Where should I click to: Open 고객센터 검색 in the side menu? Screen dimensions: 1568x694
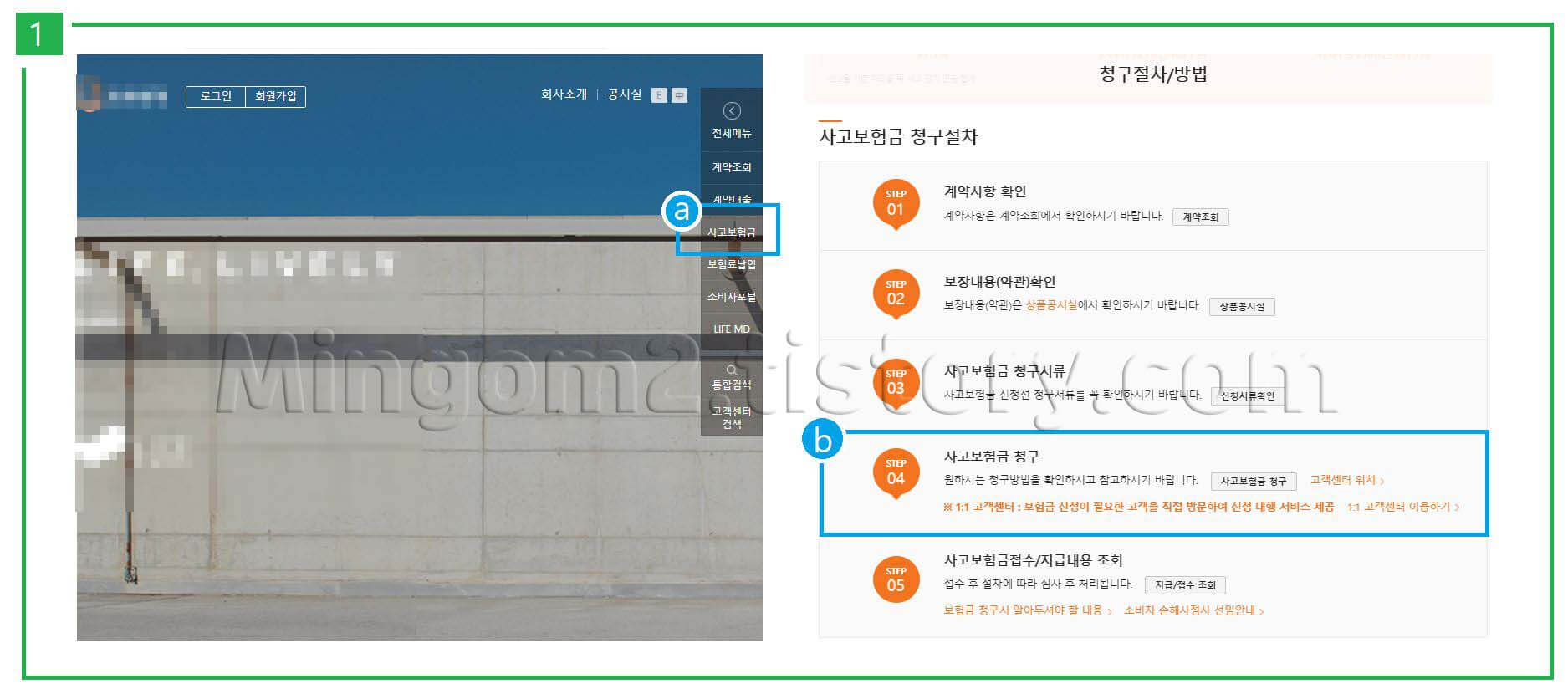[732, 417]
